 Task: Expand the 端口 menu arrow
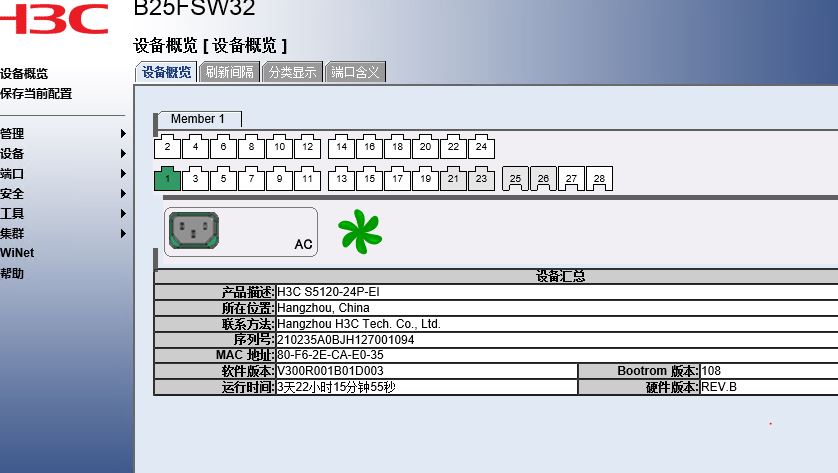pyautogui.click(x=123, y=174)
